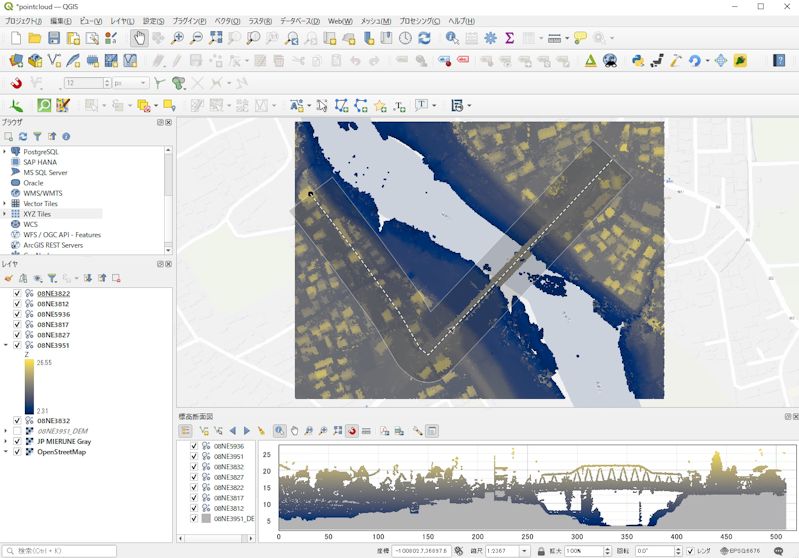This screenshot has height=558, width=799.
Task: Uncheck 08NE5936 in the elevation profile layer list
Action: pos(194,446)
